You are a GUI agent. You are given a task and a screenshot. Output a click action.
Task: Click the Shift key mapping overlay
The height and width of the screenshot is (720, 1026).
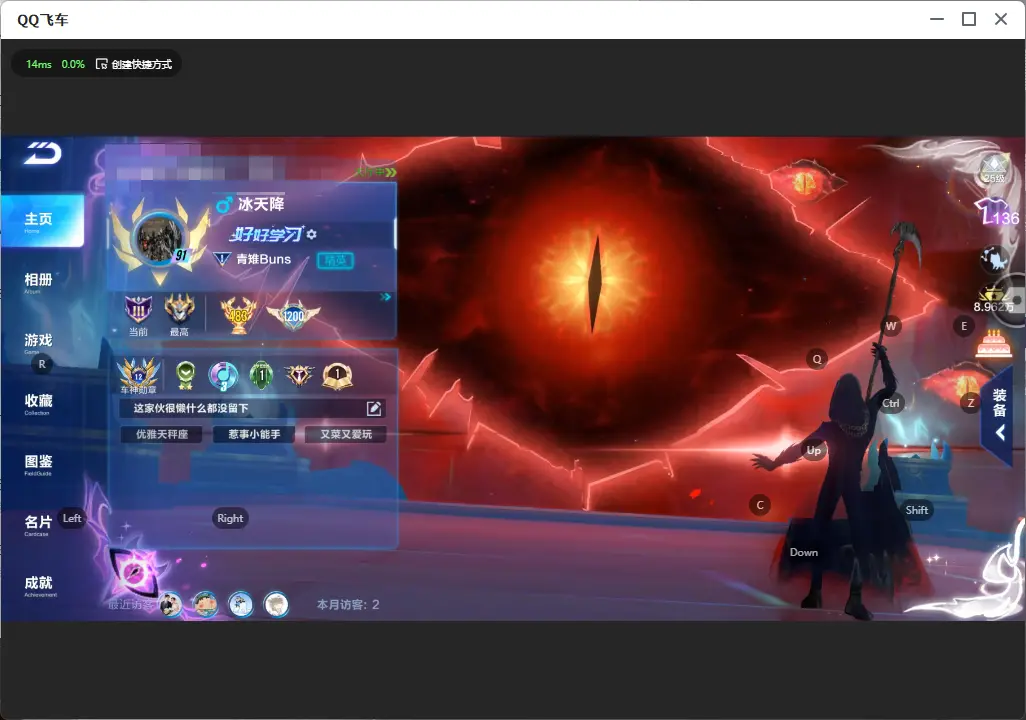(917, 510)
